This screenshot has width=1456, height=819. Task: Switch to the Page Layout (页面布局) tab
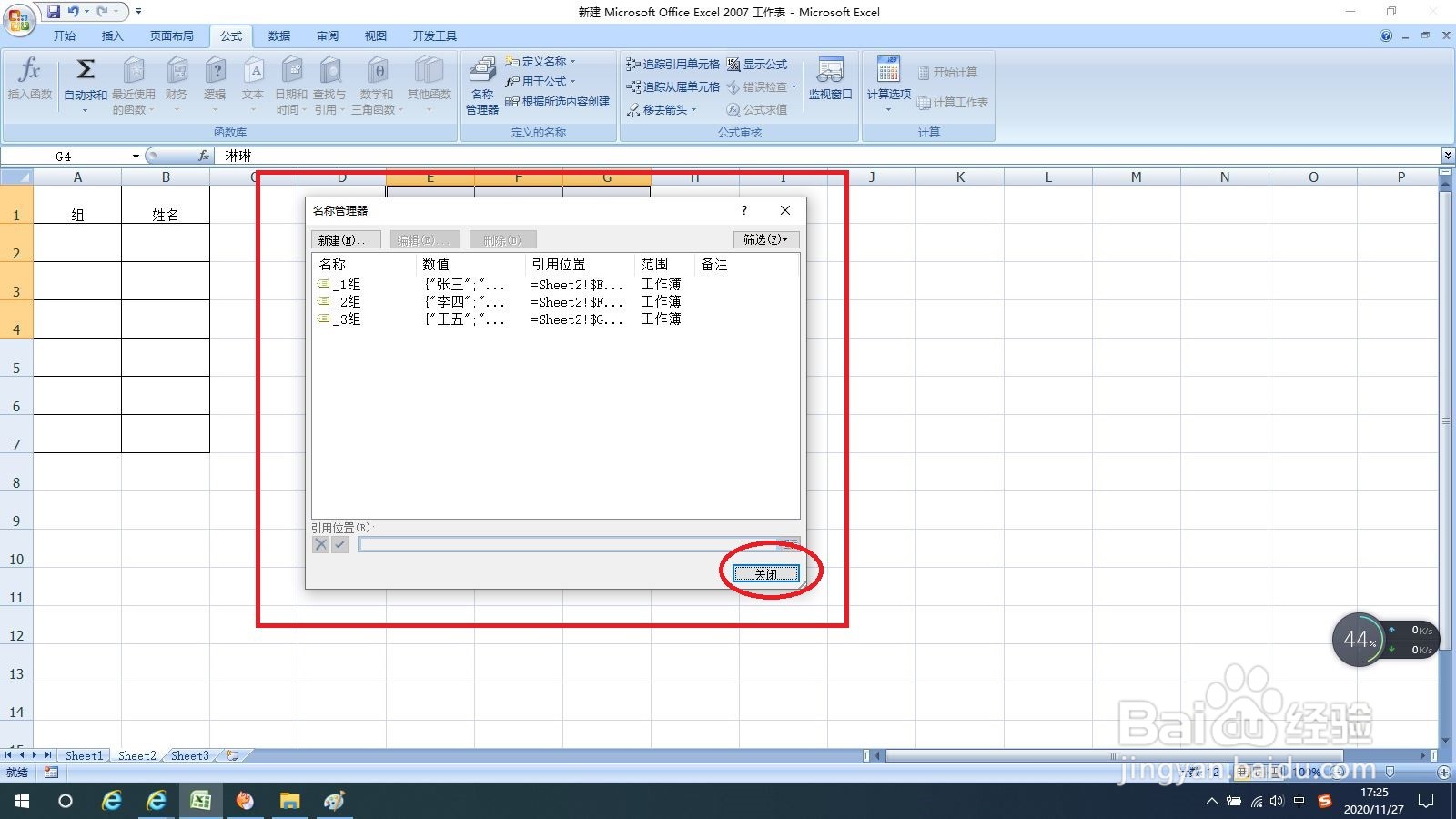click(172, 36)
